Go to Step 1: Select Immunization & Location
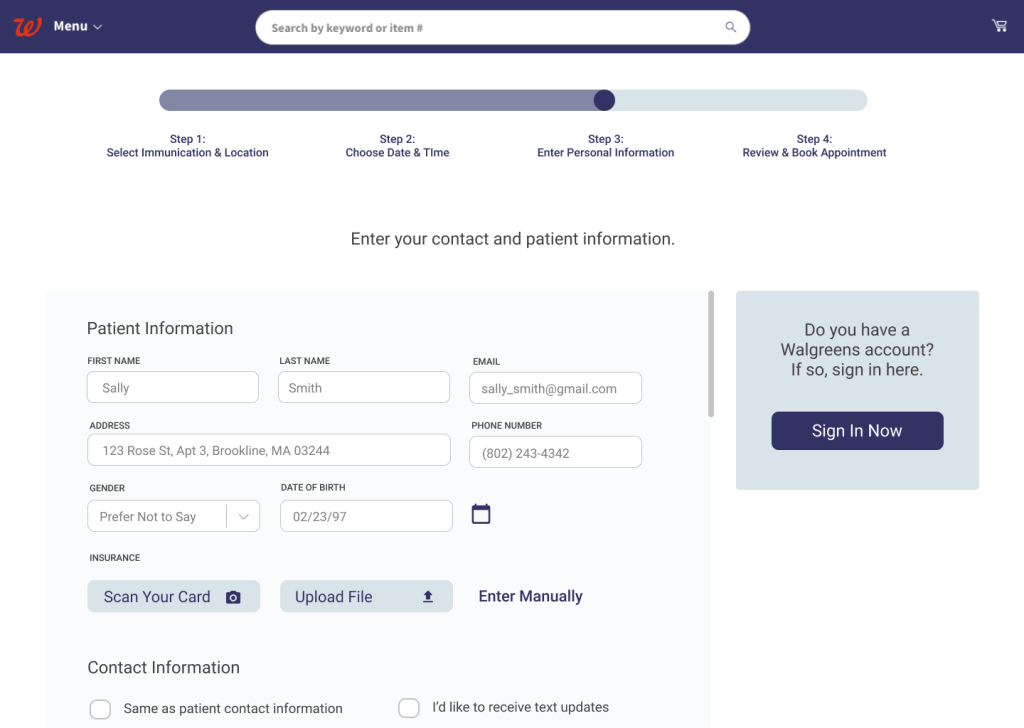This screenshot has height=728, width=1024. click(x=188, y=146)
